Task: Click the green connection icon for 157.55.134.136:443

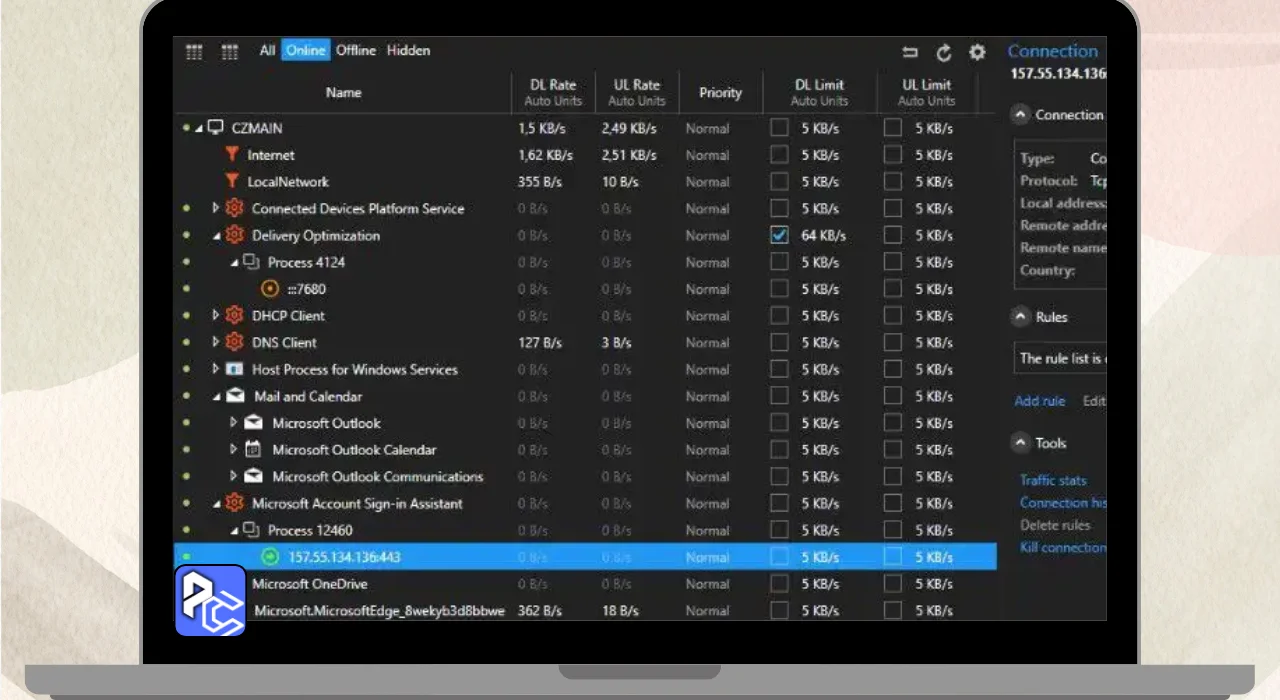Action: coord(269,557)
